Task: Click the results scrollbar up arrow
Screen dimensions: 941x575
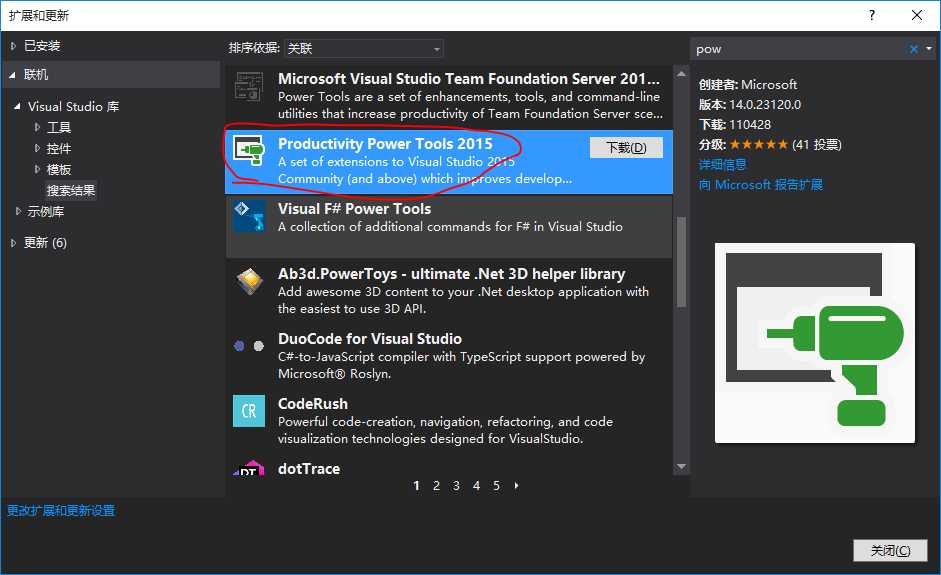Action: 681,74
